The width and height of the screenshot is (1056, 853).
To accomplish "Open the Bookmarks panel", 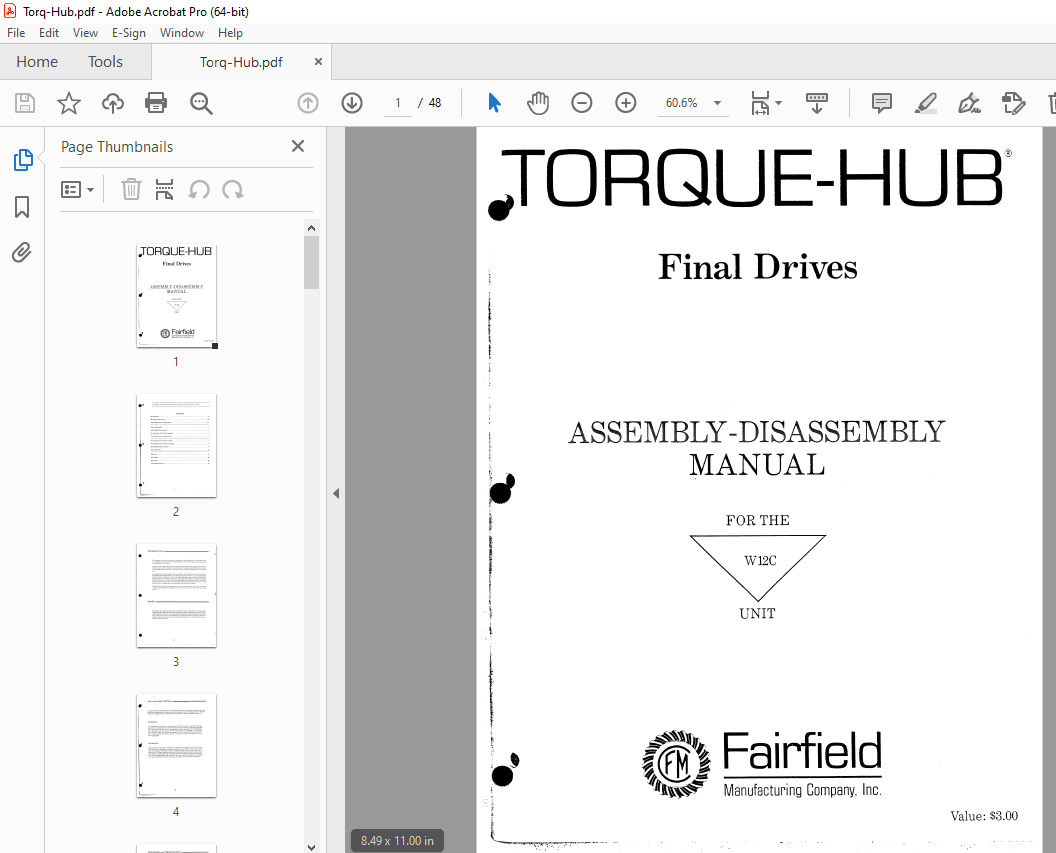I will pos(22,206).
